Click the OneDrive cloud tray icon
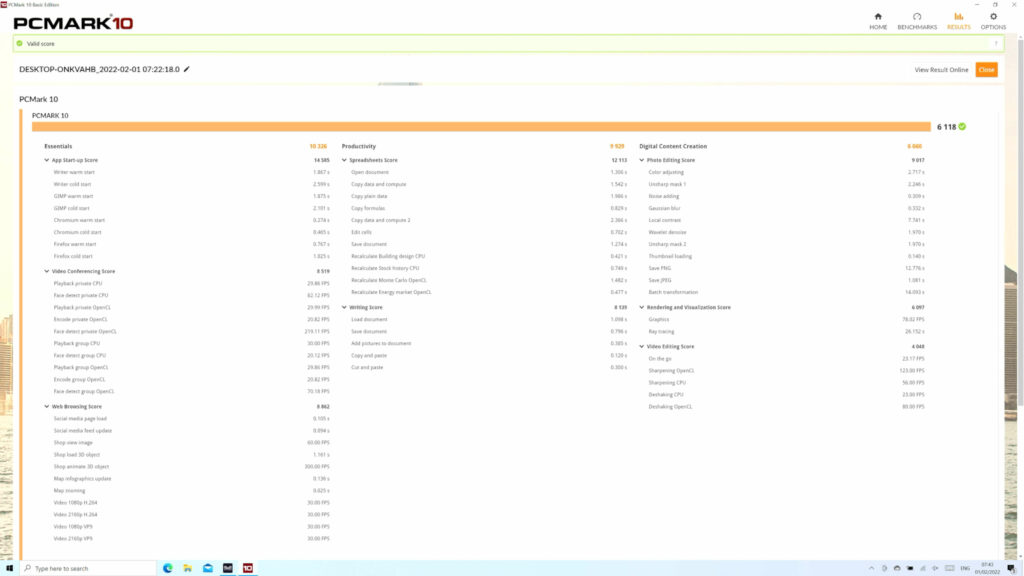1024x576 pixels. [897, 568]
